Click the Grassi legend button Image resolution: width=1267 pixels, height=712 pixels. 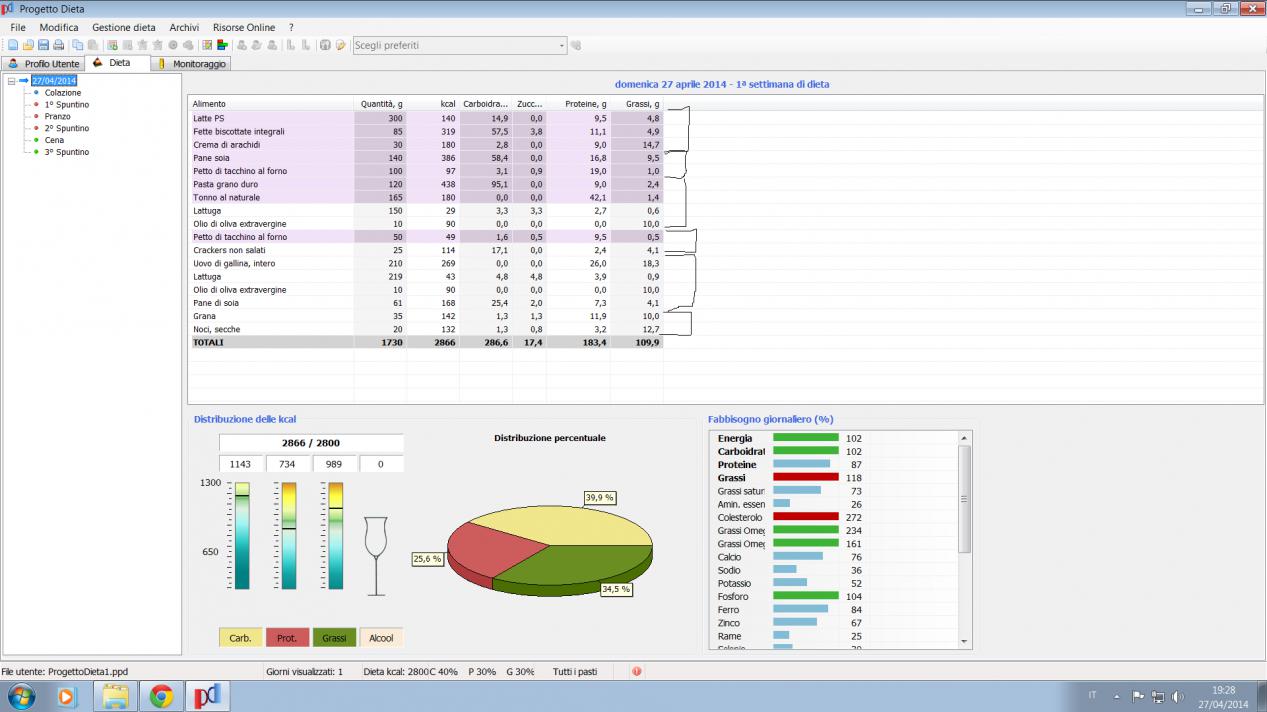click(x=334, y=638)
